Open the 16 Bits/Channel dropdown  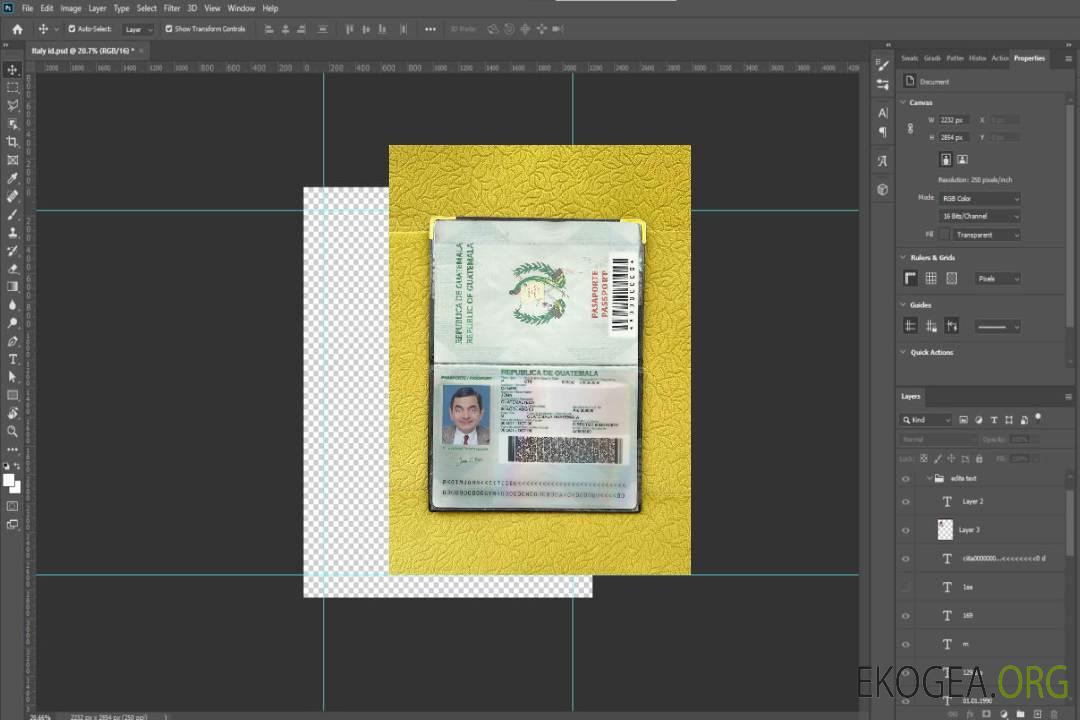(979, 216)
